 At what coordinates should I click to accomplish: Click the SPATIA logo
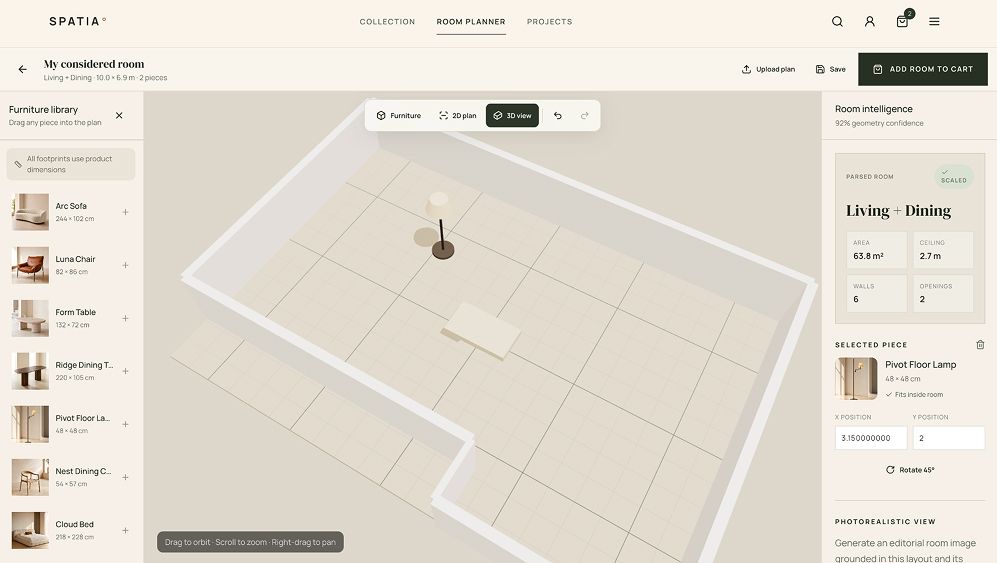pos(78,22)
